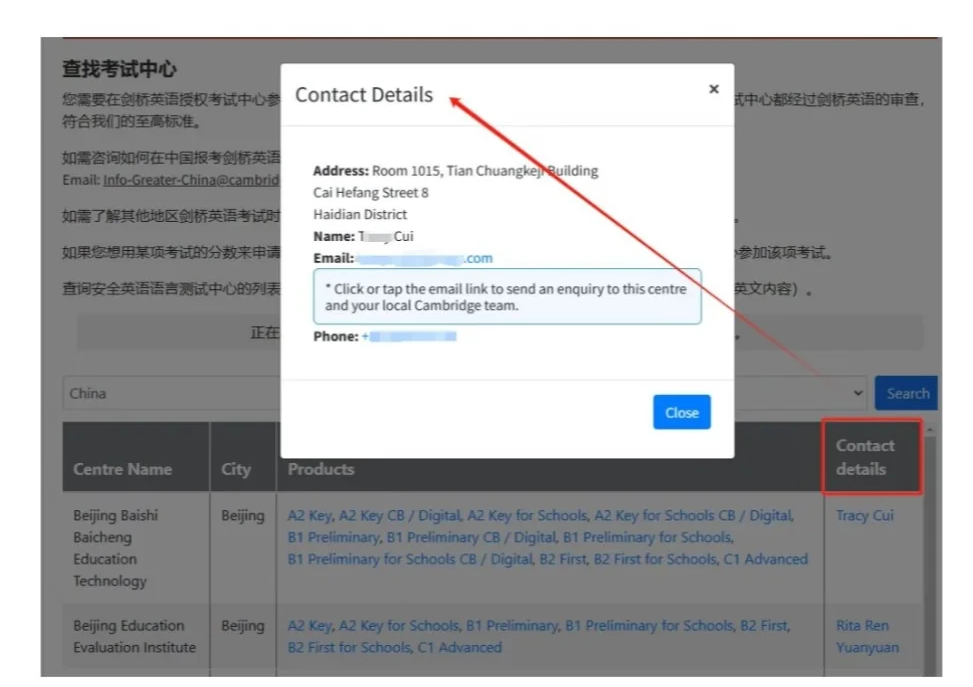Open the blurred email address link

click(425, 258)
